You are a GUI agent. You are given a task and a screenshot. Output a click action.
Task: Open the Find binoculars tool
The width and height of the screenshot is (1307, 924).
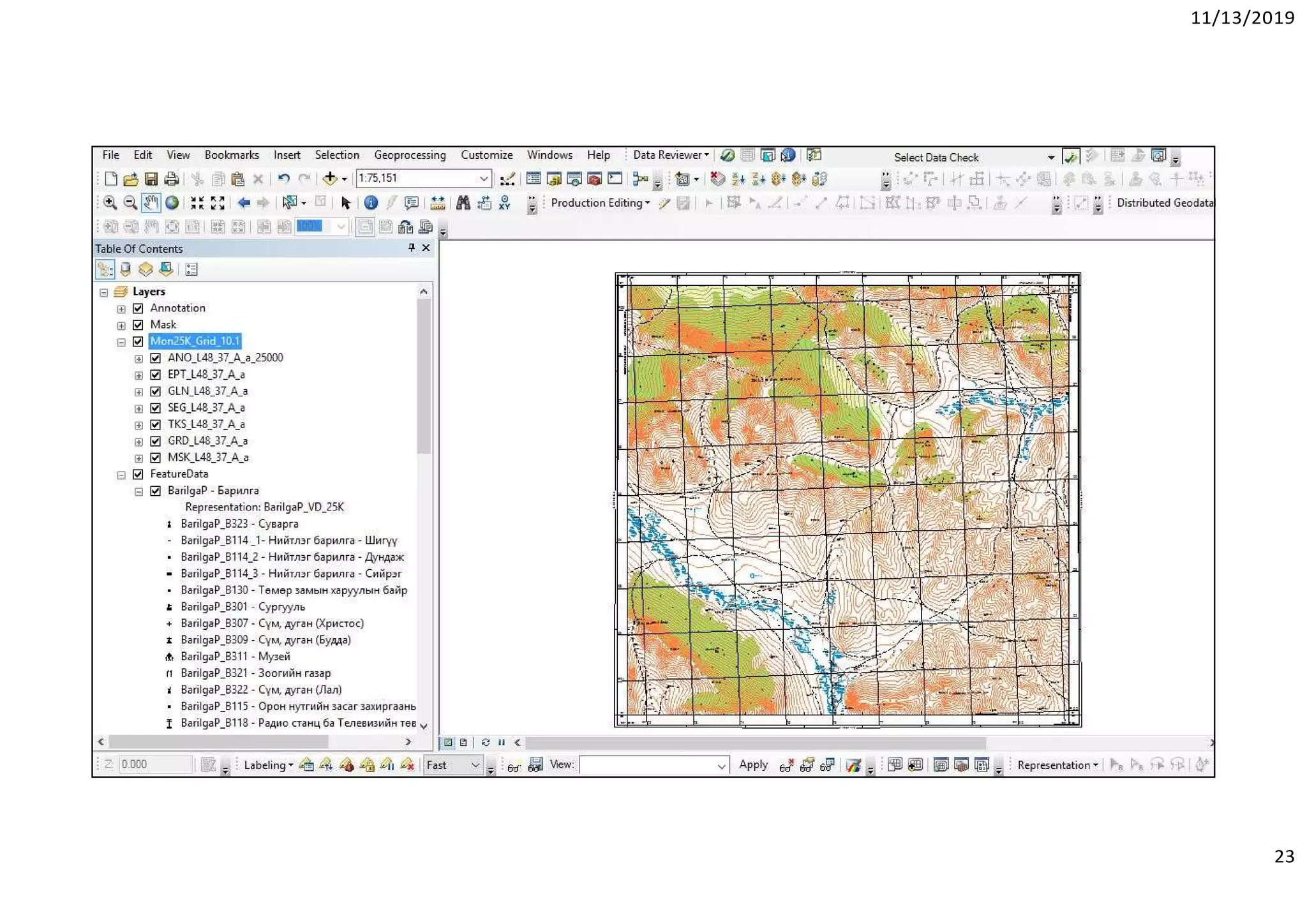[463, 203]
